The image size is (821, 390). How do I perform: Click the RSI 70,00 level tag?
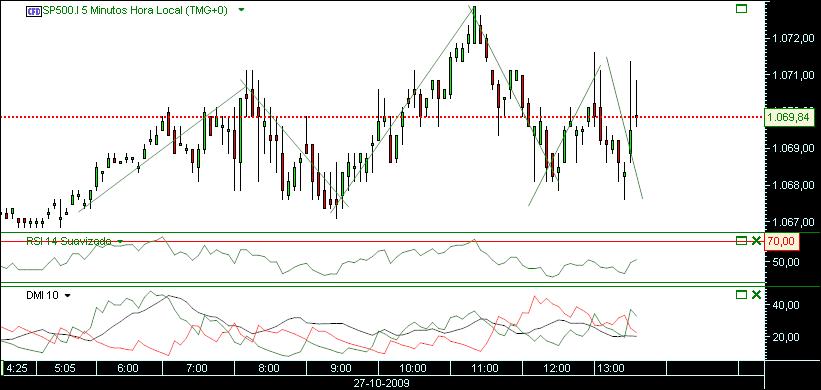[783, 242]
